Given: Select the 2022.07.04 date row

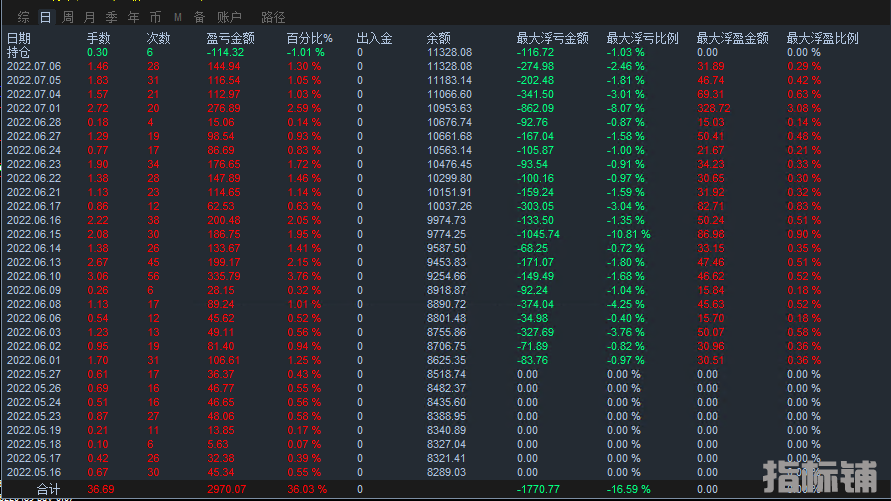Looking at the screenshot, I should (34, 94).
